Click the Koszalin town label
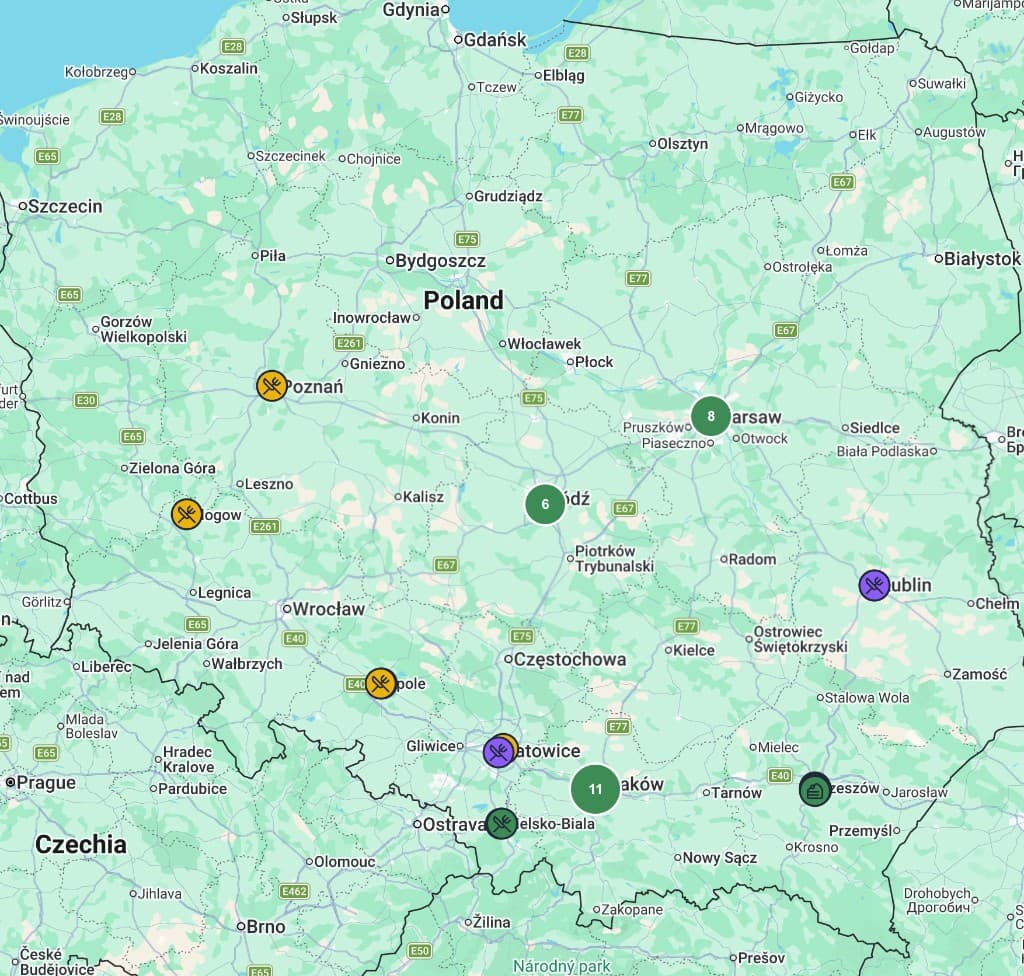Viewport: 1024px width, 976px height. tap(229, 68)
